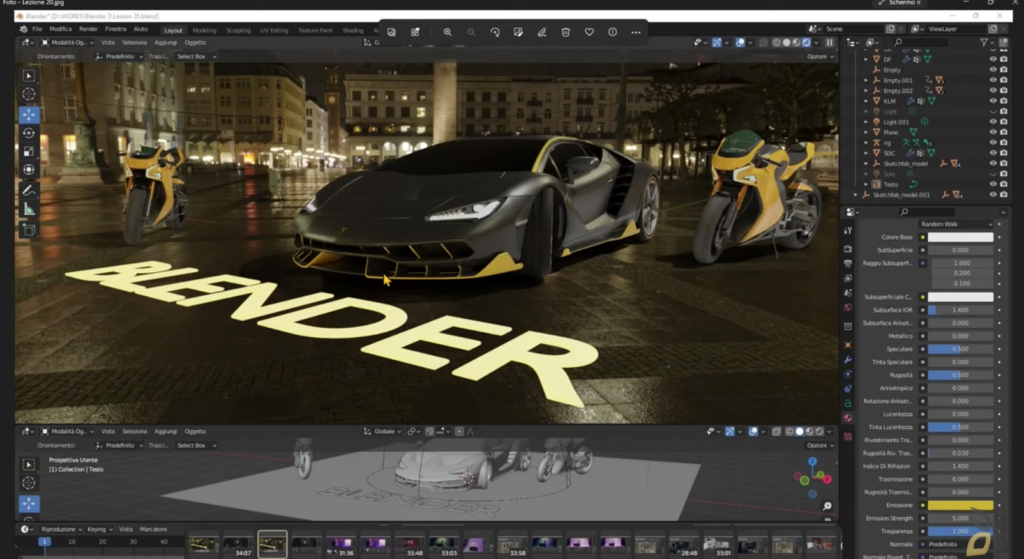This screenshot has height=559, width=1024.
Task: Select the Measure tool icon
Action: click(29, 209)
